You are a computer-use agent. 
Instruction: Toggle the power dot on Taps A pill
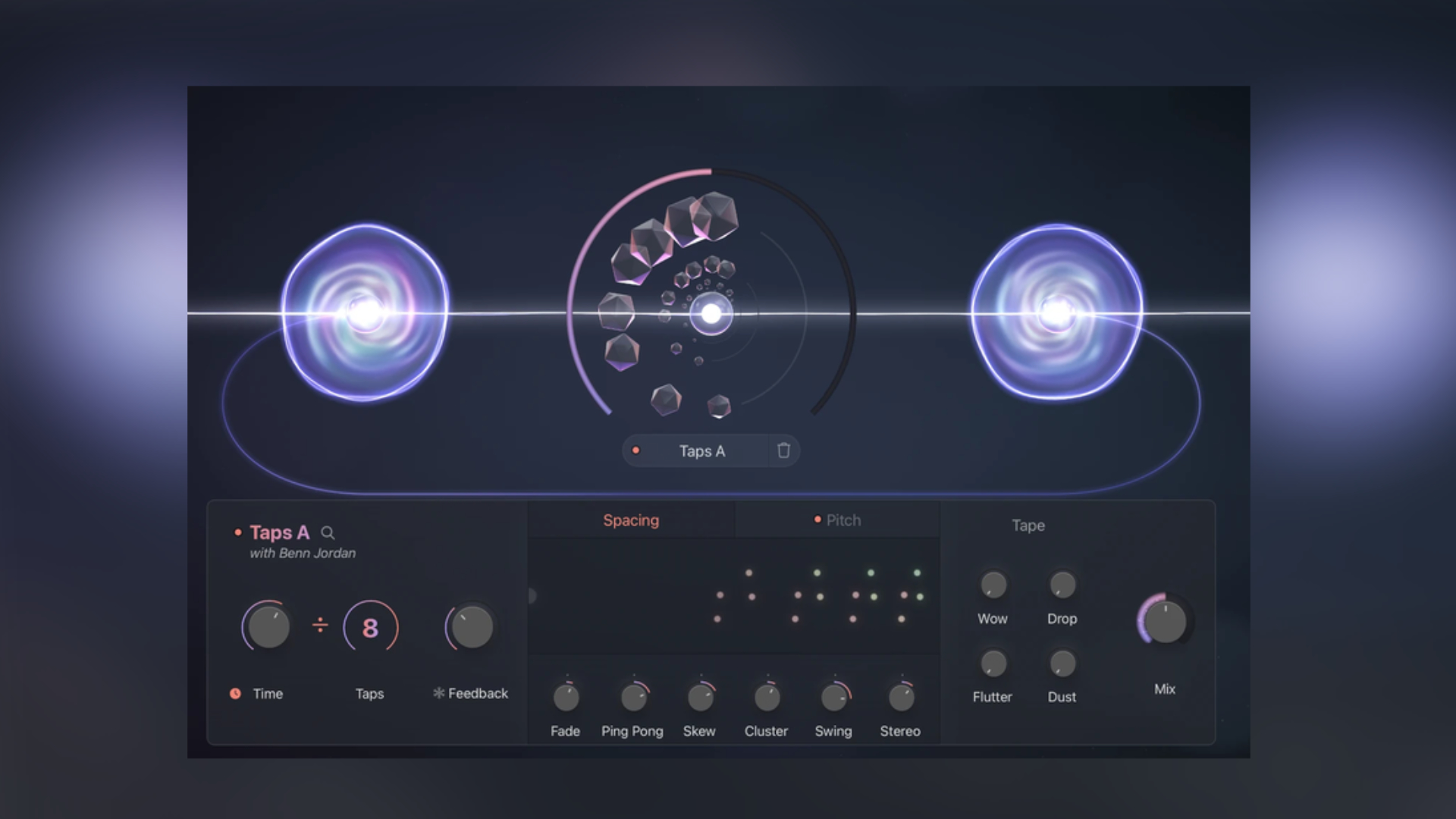pyautogui.click(x=636, y=450)
